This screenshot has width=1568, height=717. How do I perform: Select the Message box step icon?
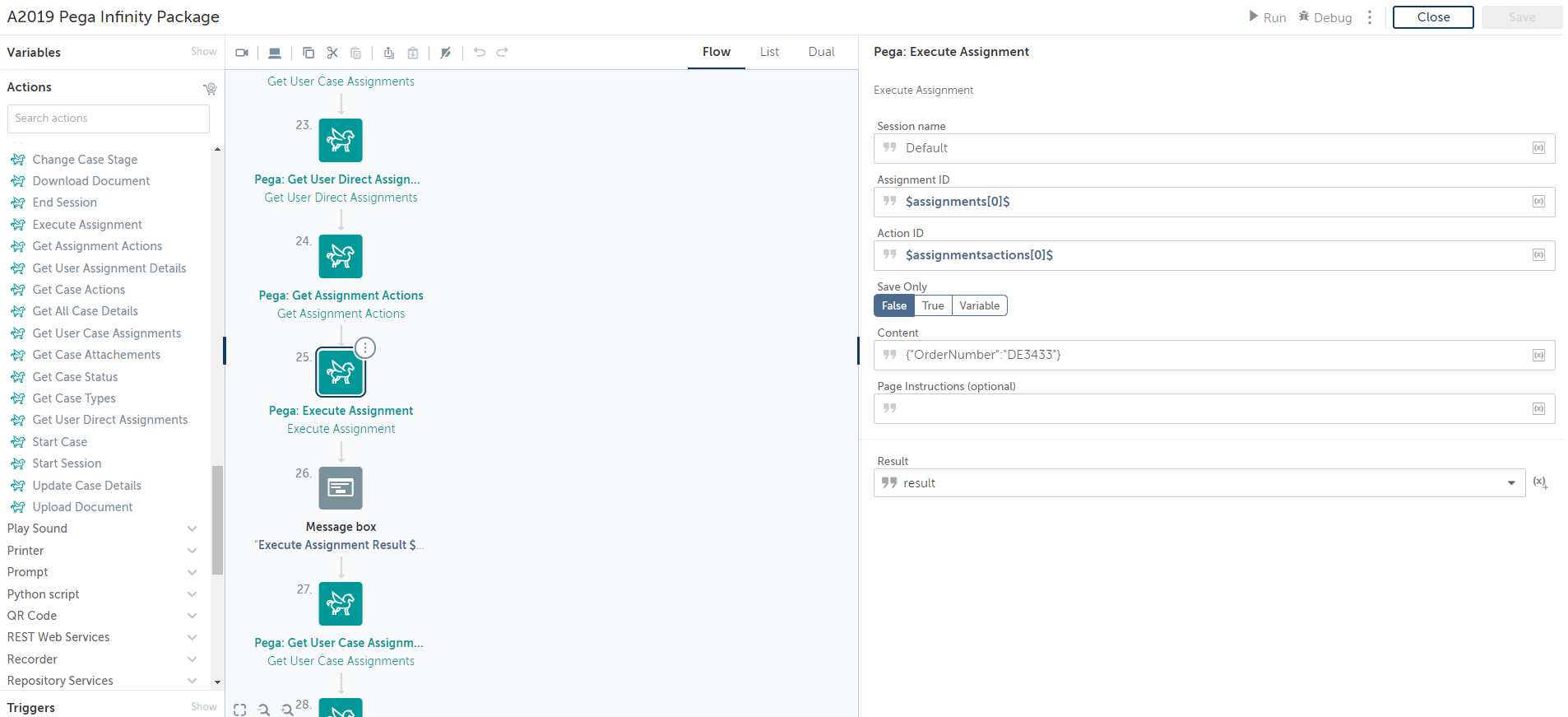[x=341, y=488]
